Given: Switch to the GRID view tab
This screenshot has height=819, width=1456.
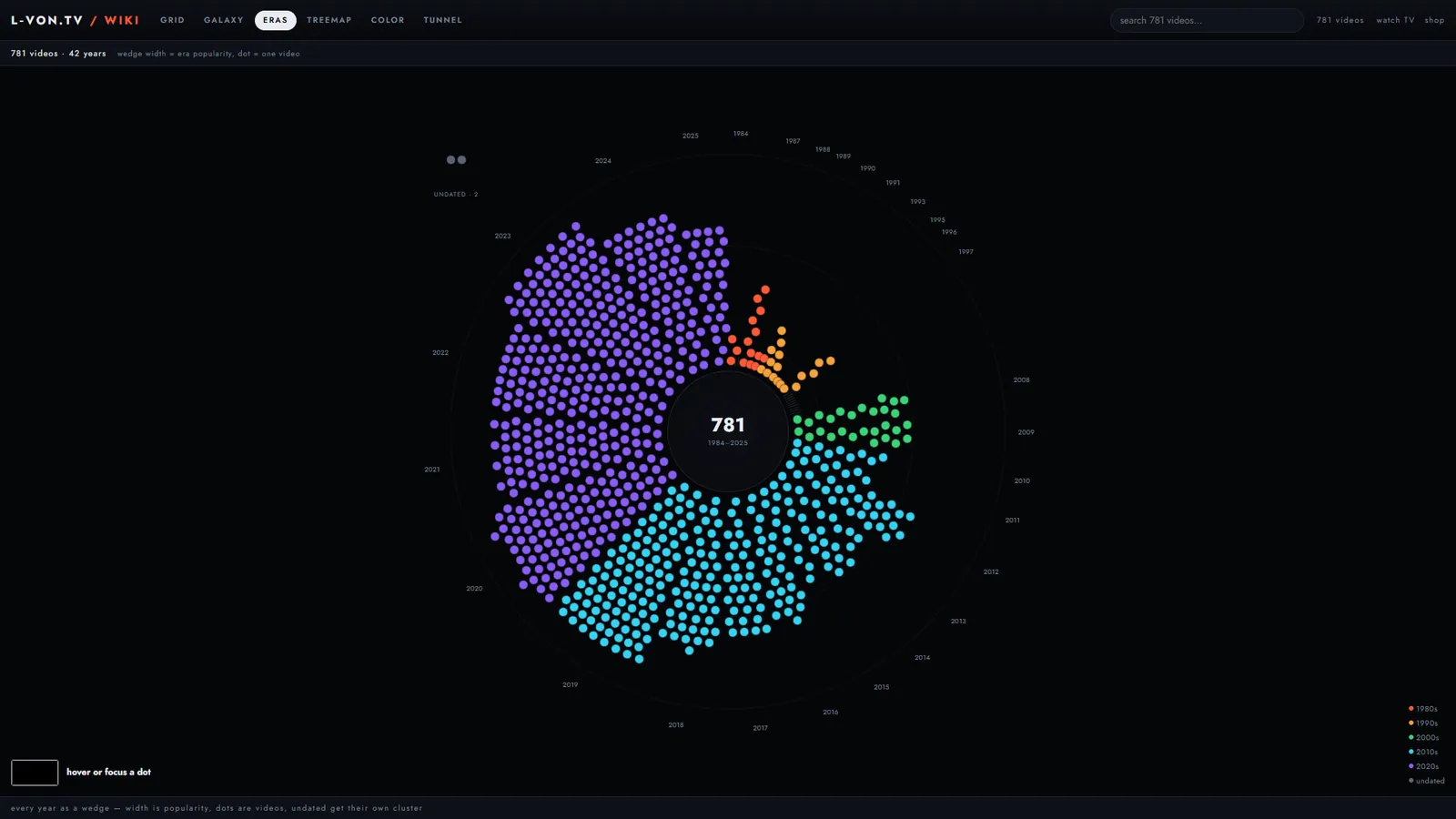Looking at the screenshot, I should [x=172, y=20].
